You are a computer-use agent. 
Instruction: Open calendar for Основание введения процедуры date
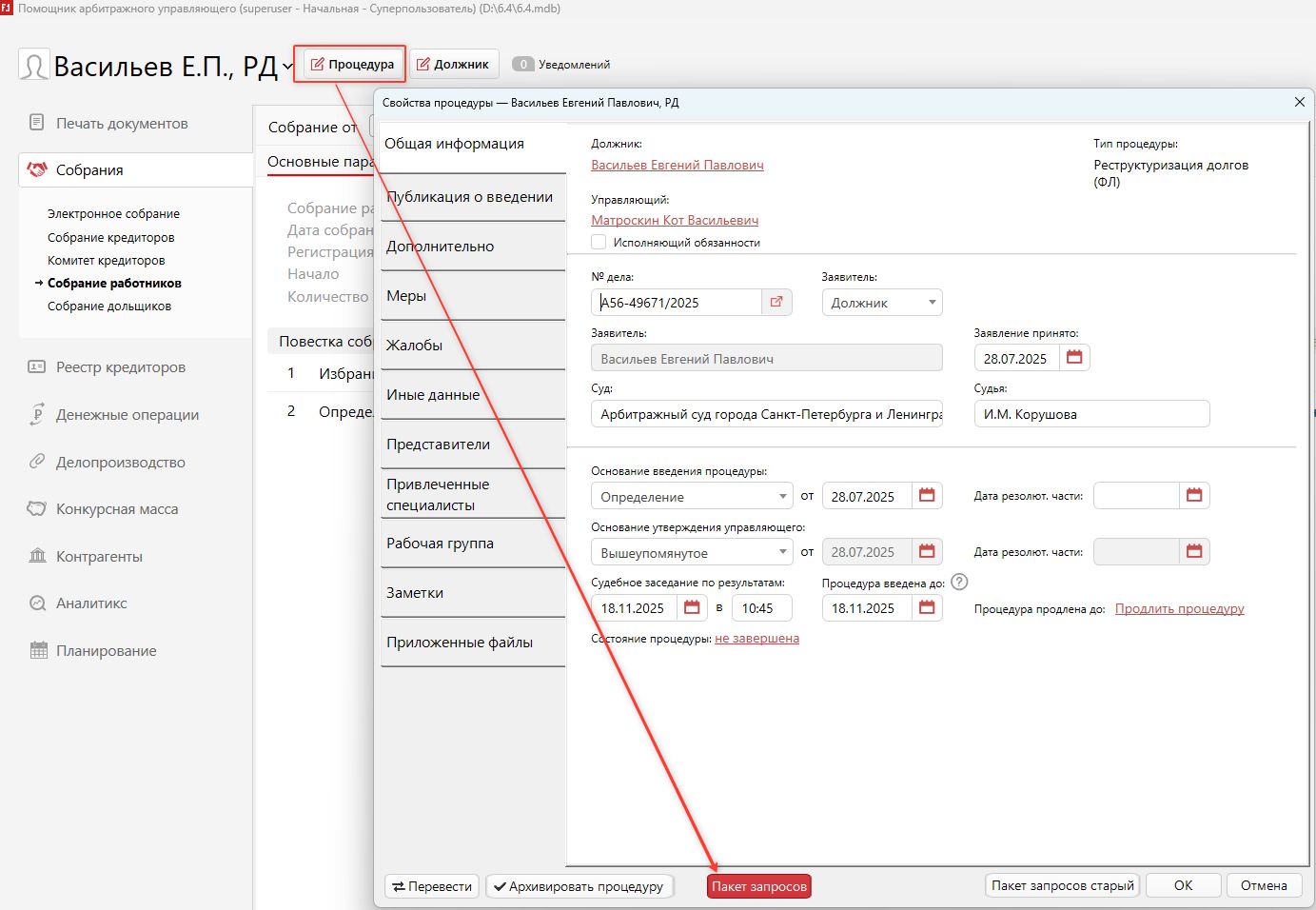point(927,496)
